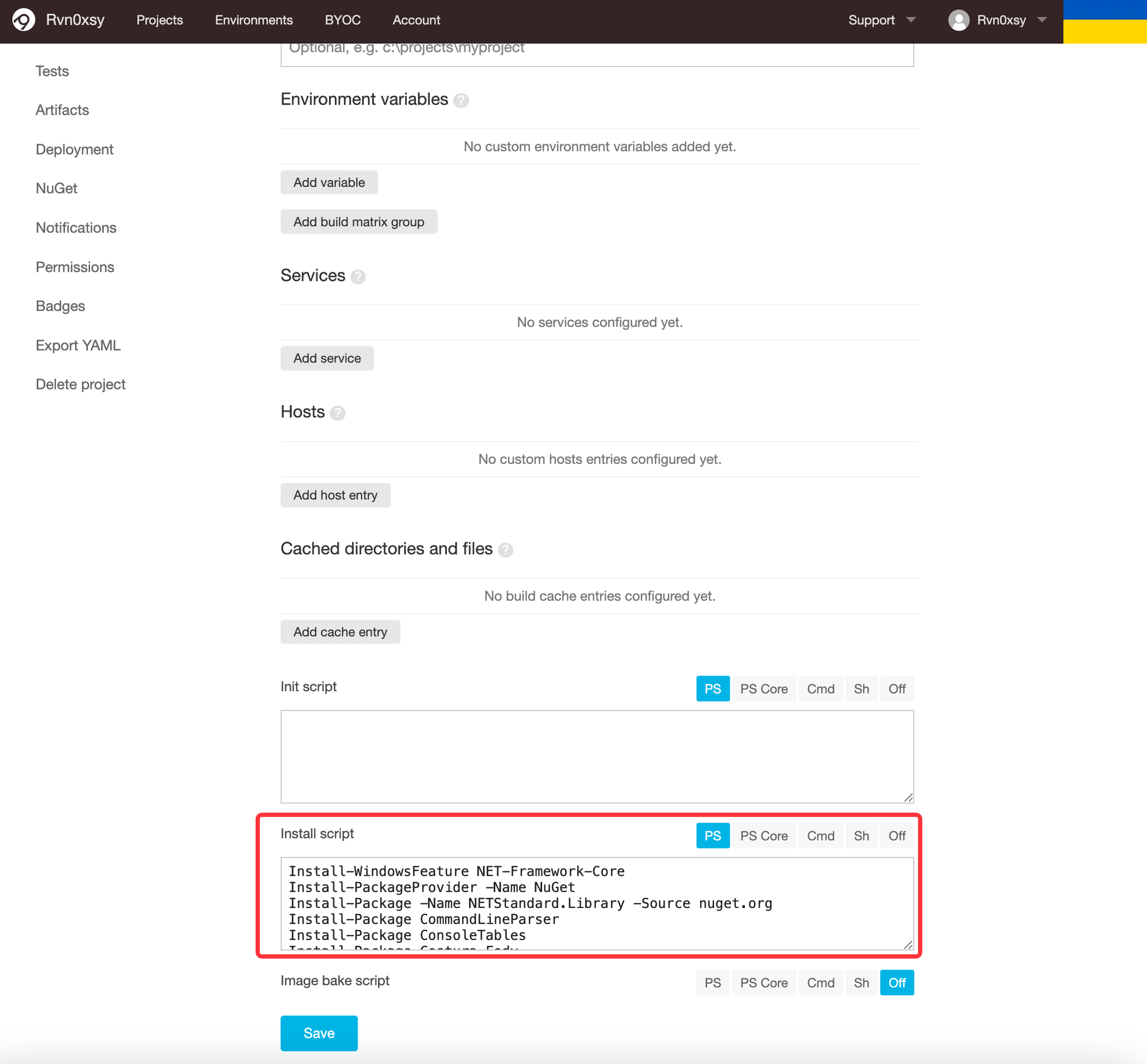Switch Install script to PS Core

click(763, 835)
